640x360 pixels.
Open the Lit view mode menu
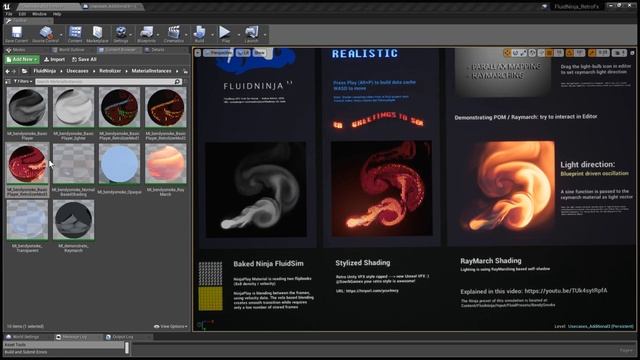[x=243, y=53]
